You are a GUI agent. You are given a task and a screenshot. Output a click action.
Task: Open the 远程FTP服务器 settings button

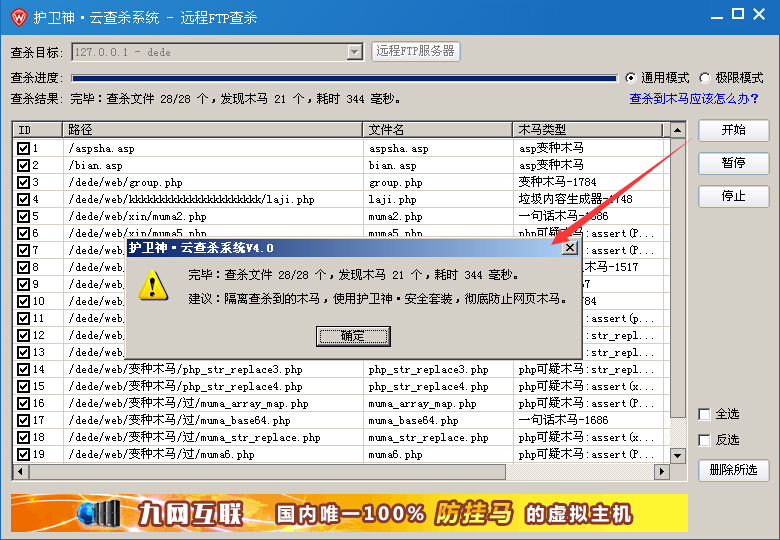coord(416,51)
